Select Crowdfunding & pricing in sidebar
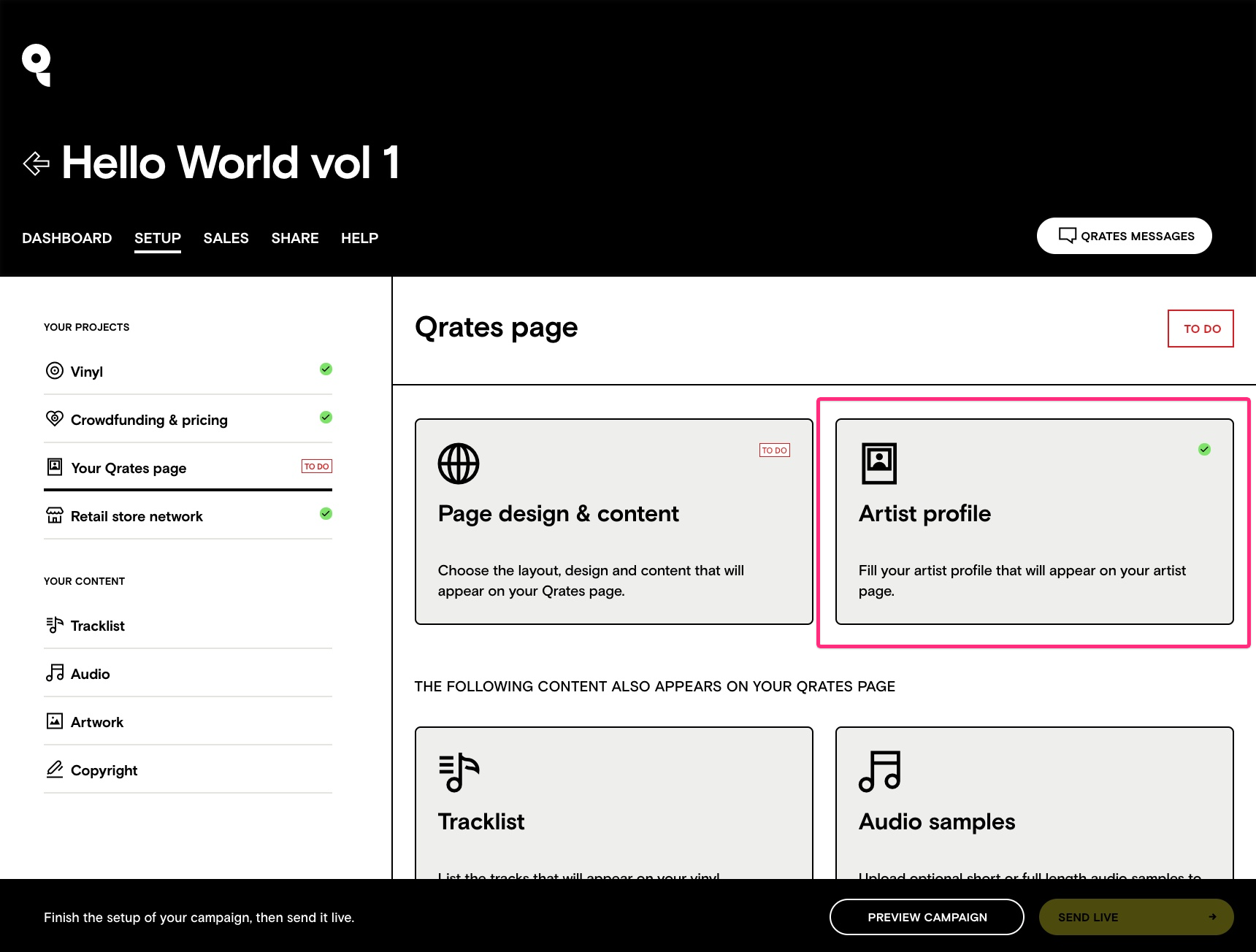 pos(188,419)
